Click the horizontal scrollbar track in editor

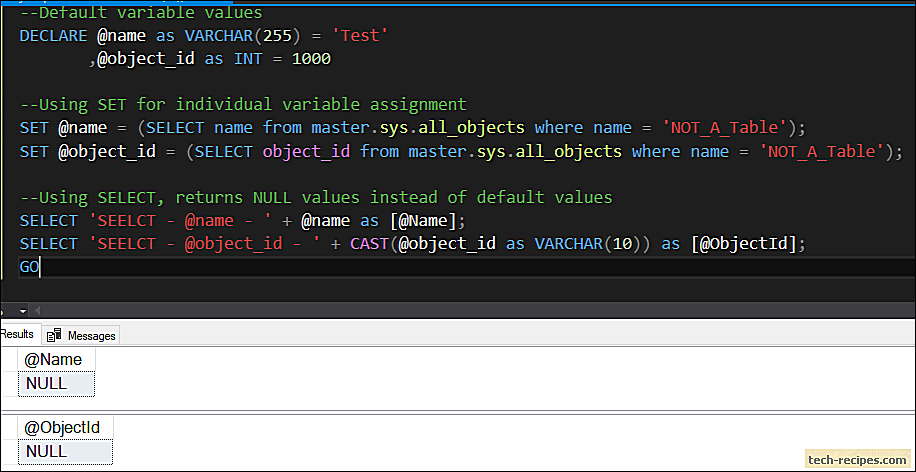479,311
